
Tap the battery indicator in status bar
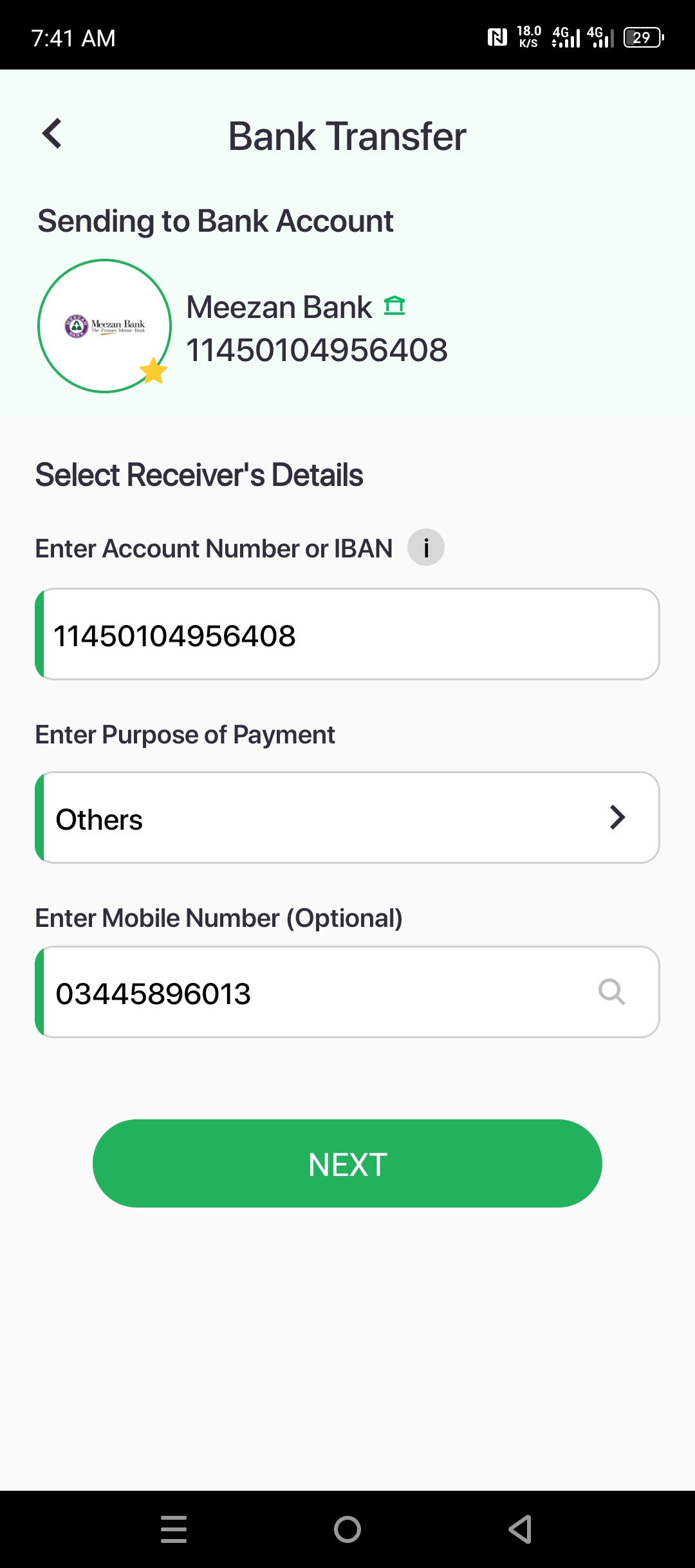(644, 37)
